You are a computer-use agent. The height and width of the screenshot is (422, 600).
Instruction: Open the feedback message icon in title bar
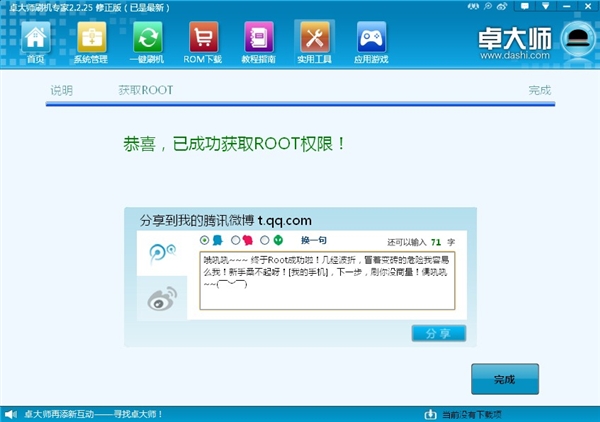tap(525, 7)
